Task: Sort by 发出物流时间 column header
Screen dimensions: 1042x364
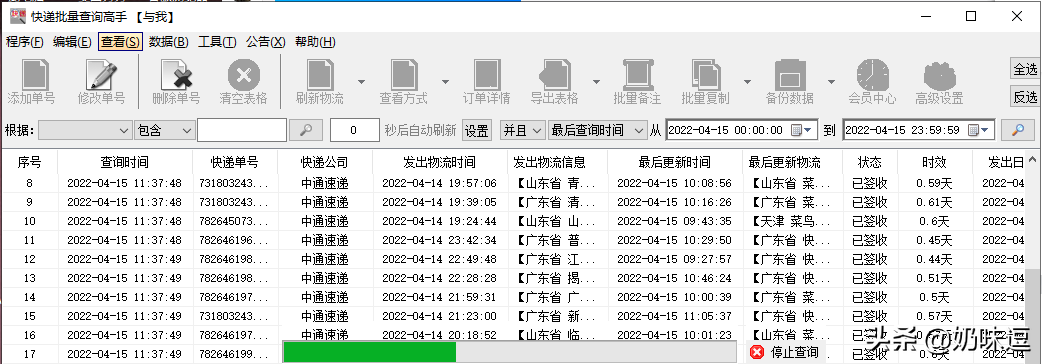Action: tap(439, 162)
